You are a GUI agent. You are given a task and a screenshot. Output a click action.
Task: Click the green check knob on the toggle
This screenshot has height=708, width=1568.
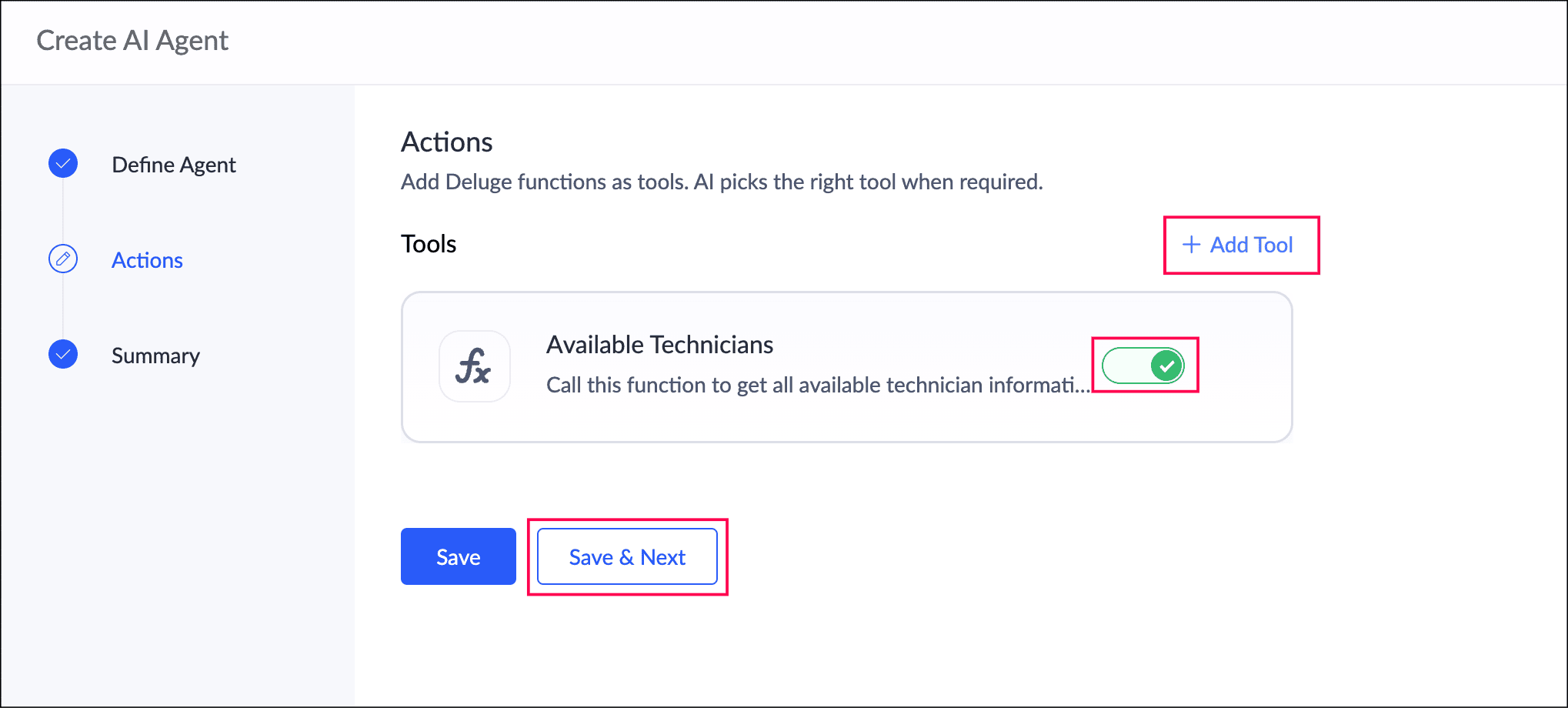1166,366
